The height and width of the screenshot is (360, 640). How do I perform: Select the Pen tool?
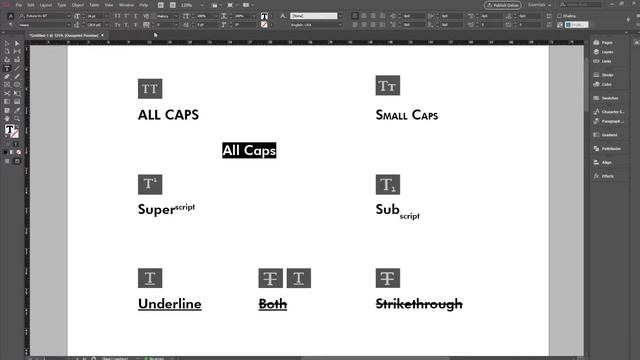coord(7,76)
